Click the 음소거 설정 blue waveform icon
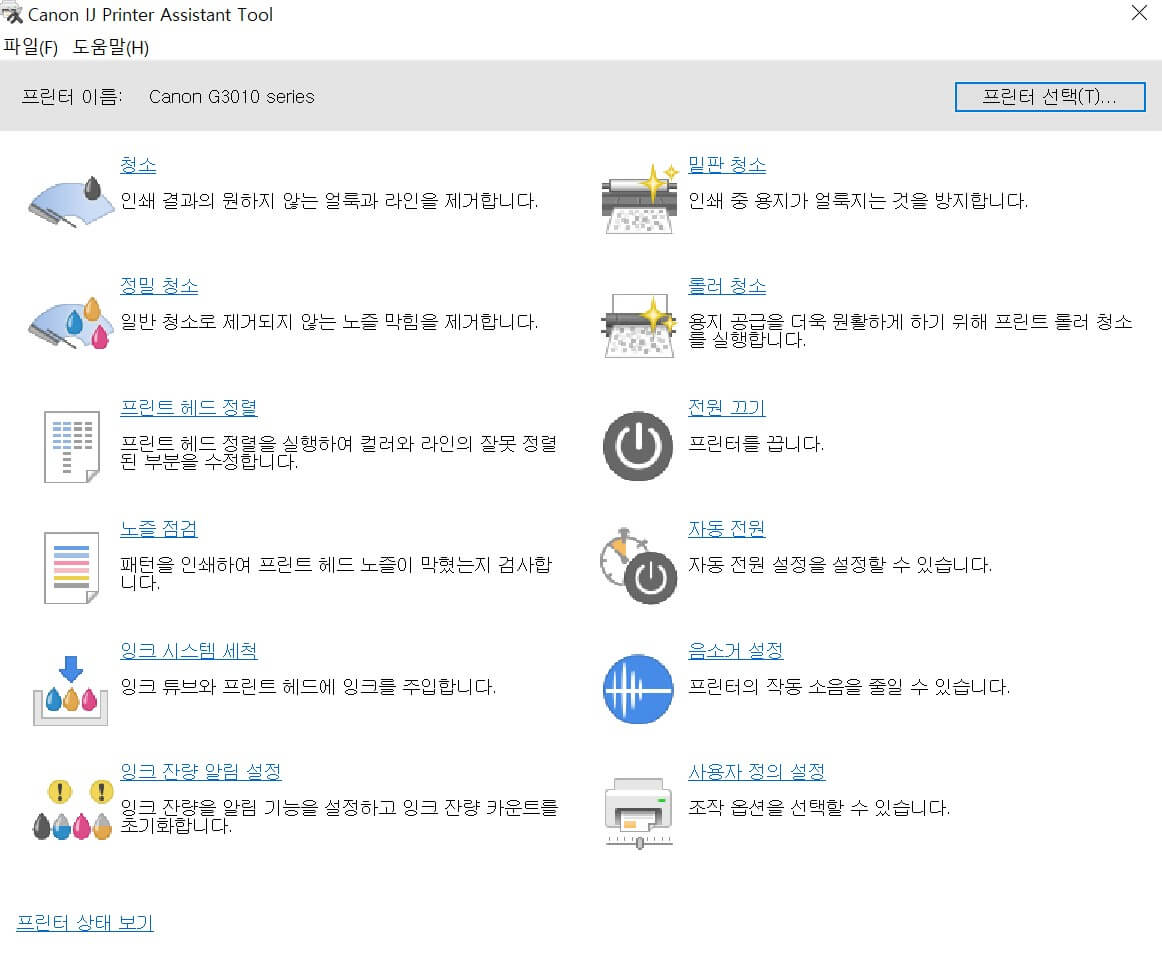The image size is (1162, 971). point(638,689)
